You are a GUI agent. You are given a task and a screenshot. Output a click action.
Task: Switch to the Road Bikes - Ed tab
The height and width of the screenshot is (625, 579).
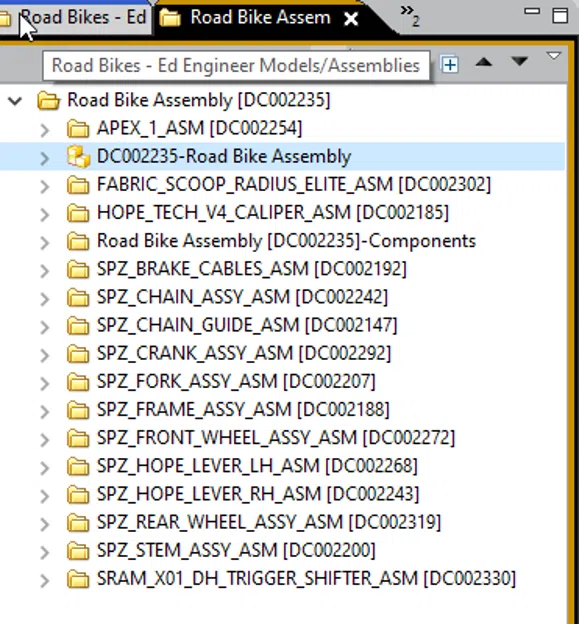pyautogui.click(x=75, y=18)
